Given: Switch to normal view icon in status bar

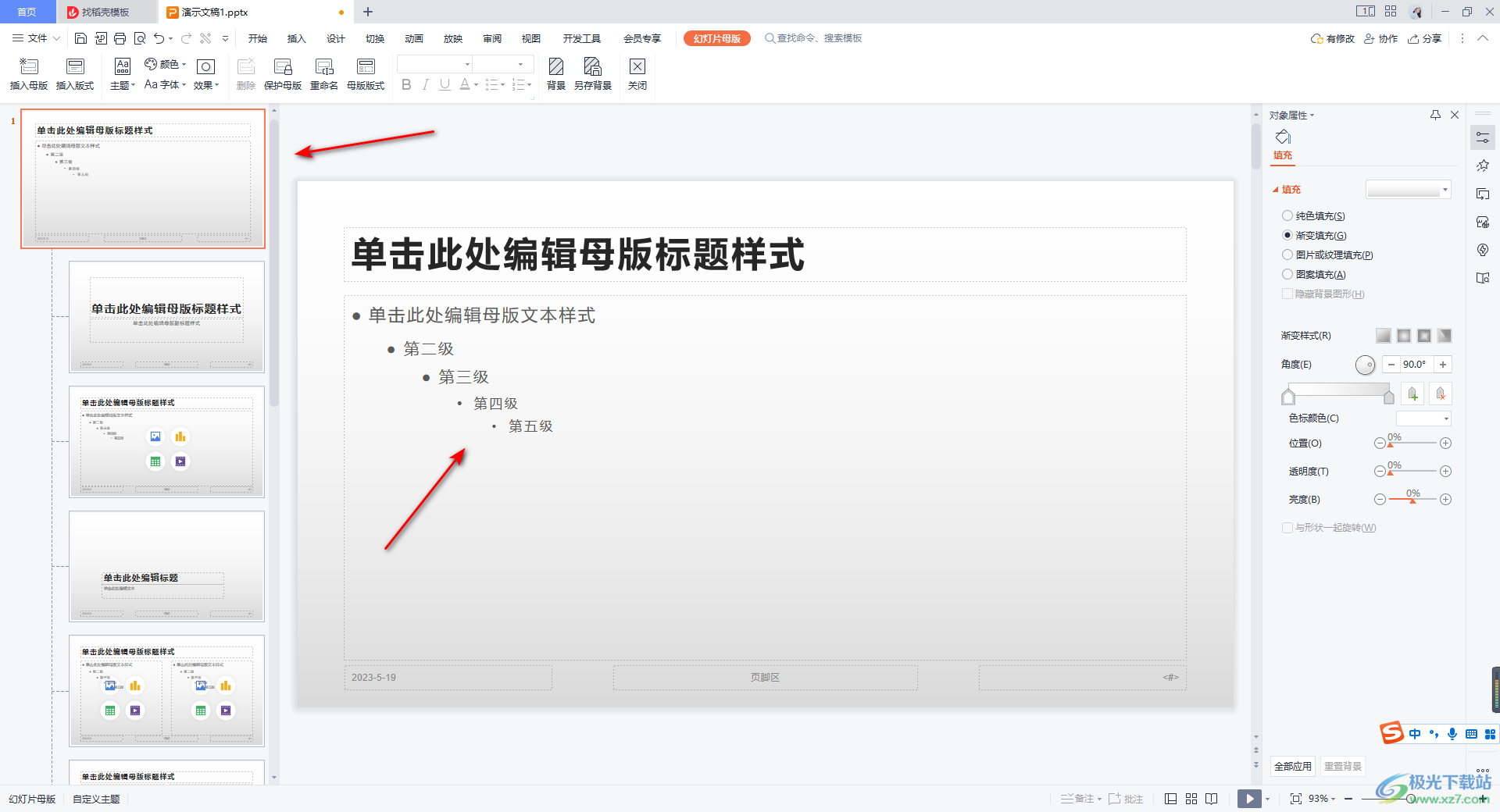Looking at the screenshot, I should [x=1170, y=799].
